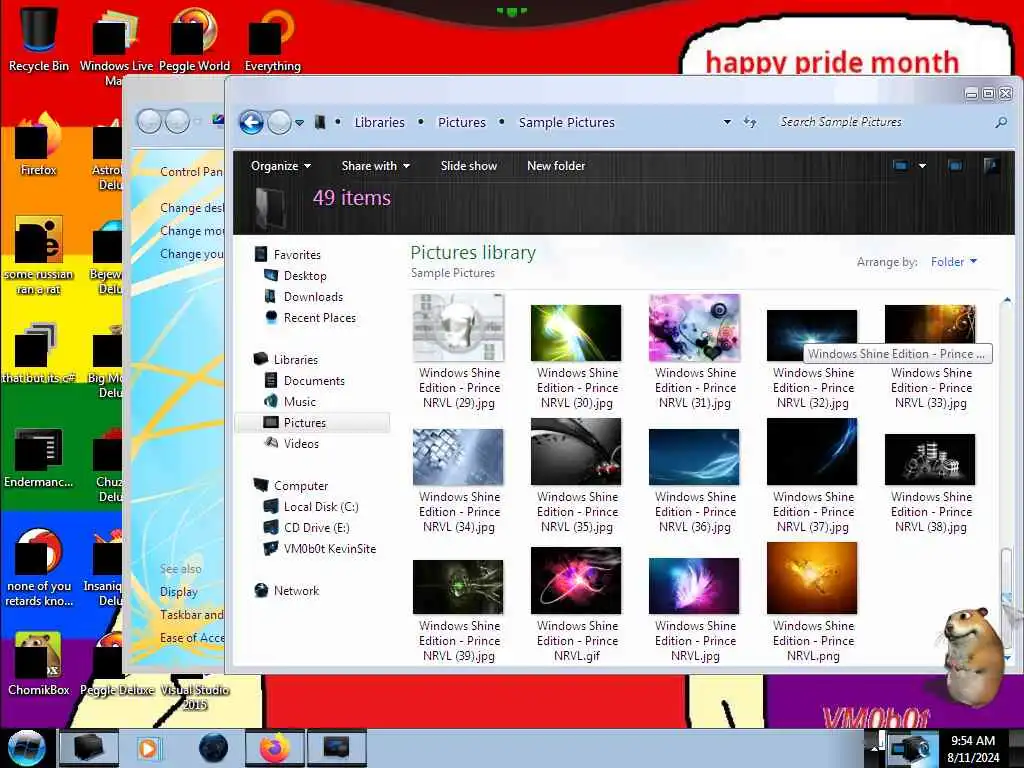1024x768 pixels.
Task: Select thumbnail NRVL (39).jpg
Action: [x=458, y=586]
